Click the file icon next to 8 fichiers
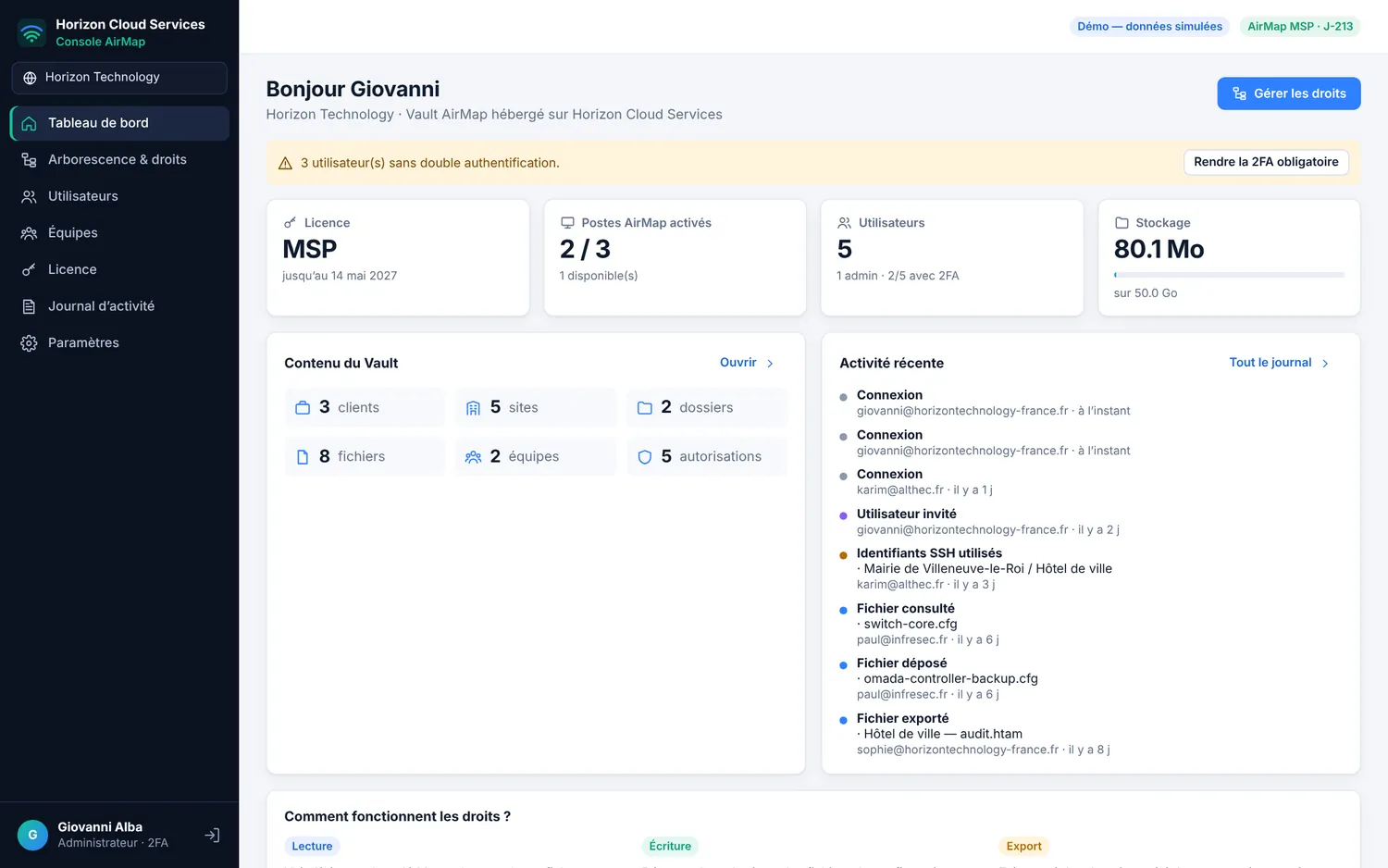 pos(303,457)
